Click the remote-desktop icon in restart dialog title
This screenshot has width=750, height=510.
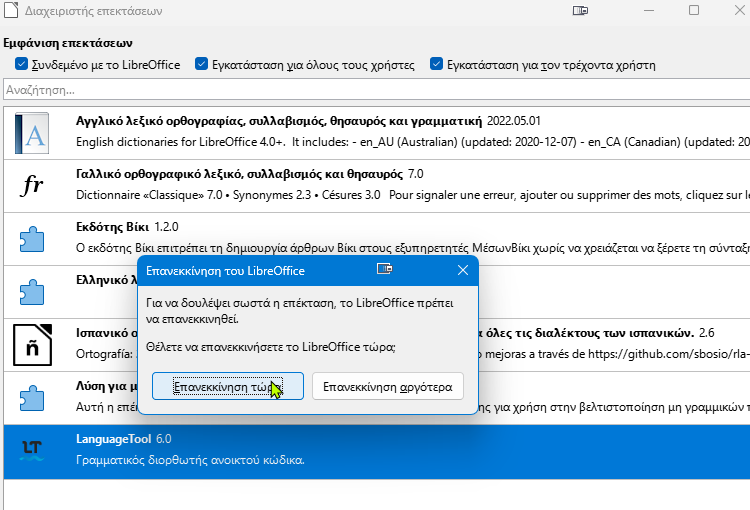[x=385, y=269]
